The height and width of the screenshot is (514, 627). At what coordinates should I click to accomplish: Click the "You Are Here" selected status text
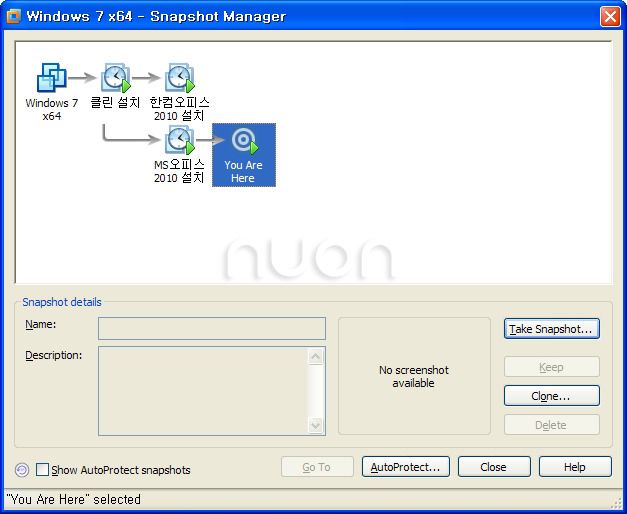74,499
